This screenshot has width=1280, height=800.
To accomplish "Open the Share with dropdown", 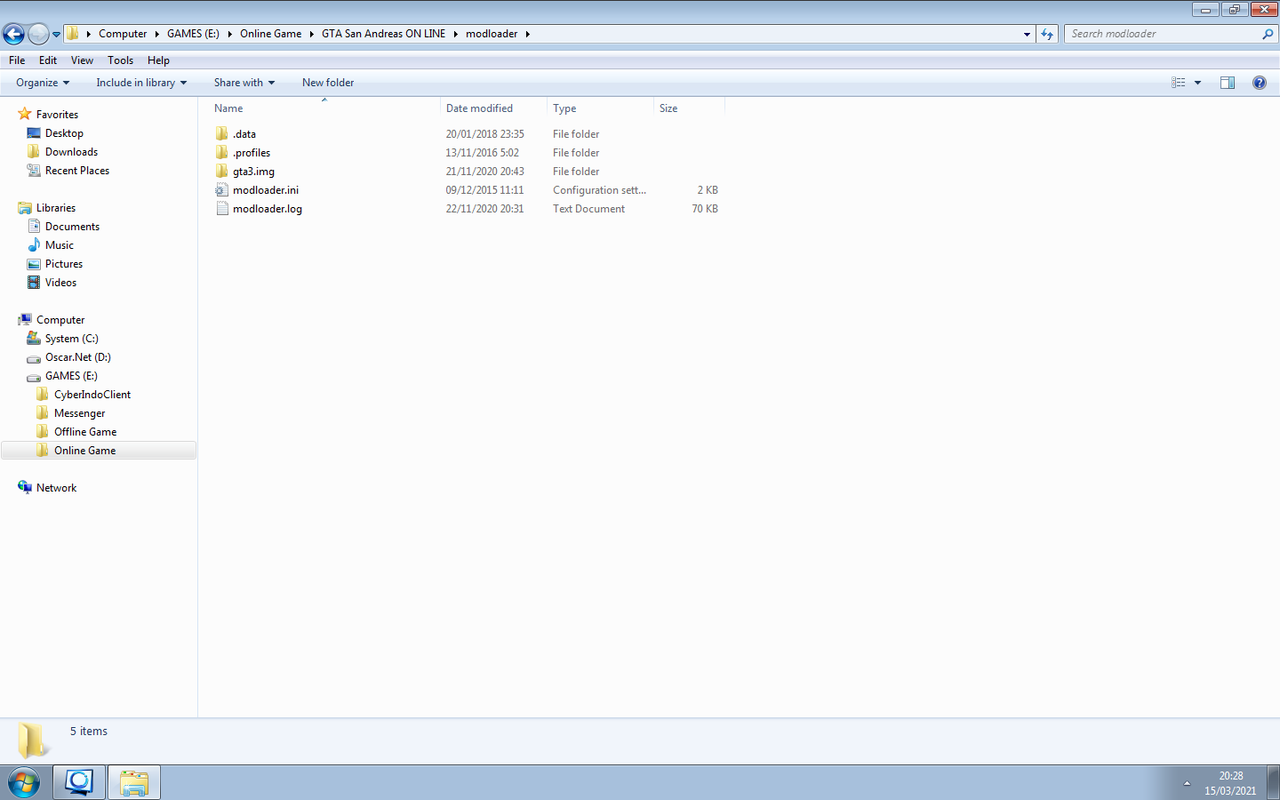I will (244, 83).
